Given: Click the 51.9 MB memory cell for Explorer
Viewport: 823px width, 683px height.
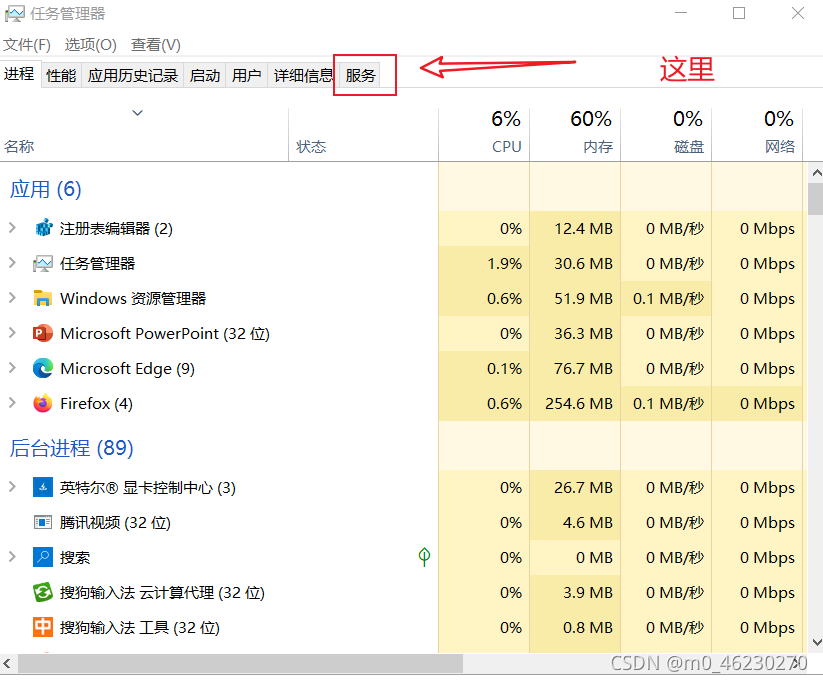Looking at the screenshot, I should click(575, 298).
